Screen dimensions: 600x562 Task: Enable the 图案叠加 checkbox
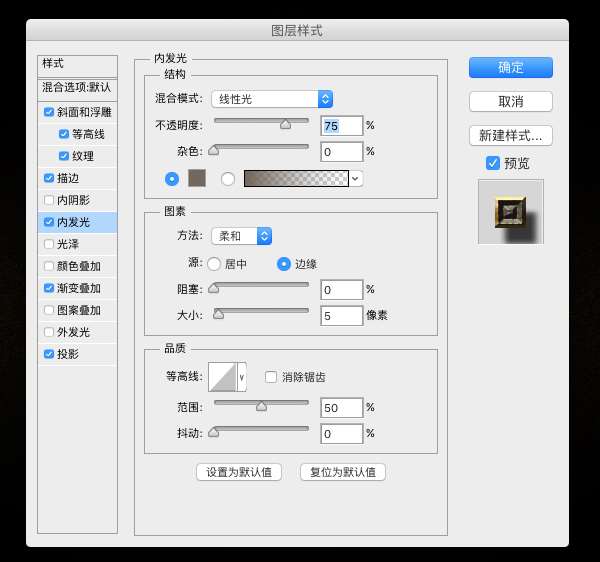coord(49,310)
